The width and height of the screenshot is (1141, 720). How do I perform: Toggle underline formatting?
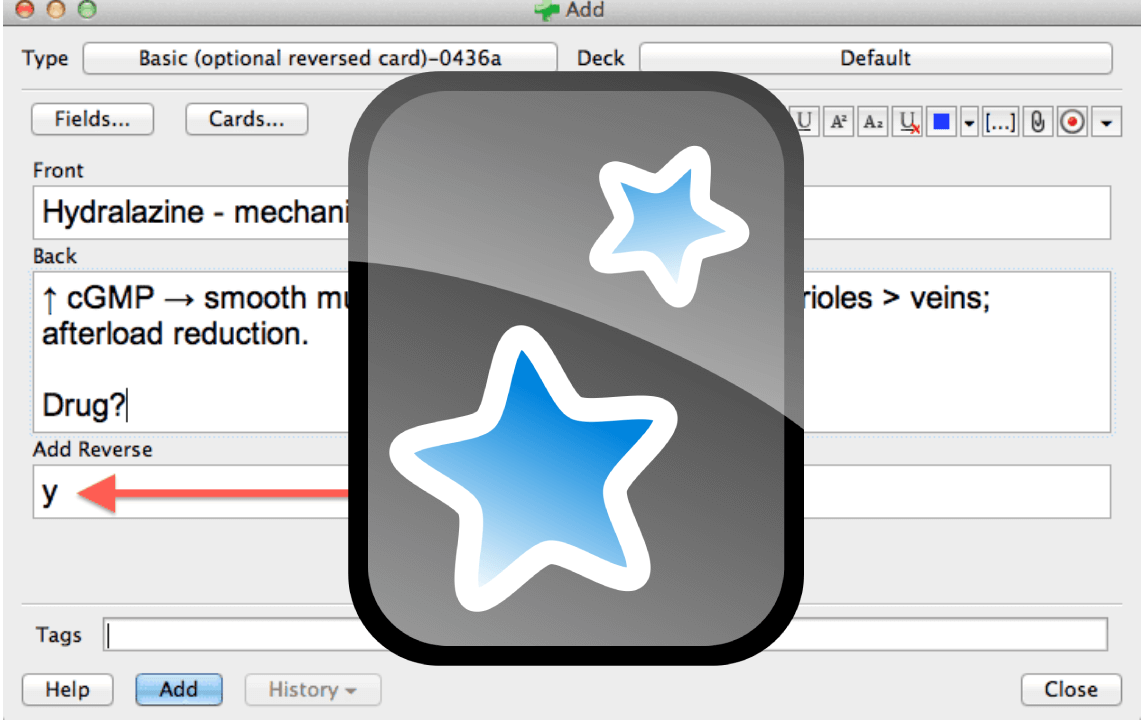[806, 122]
